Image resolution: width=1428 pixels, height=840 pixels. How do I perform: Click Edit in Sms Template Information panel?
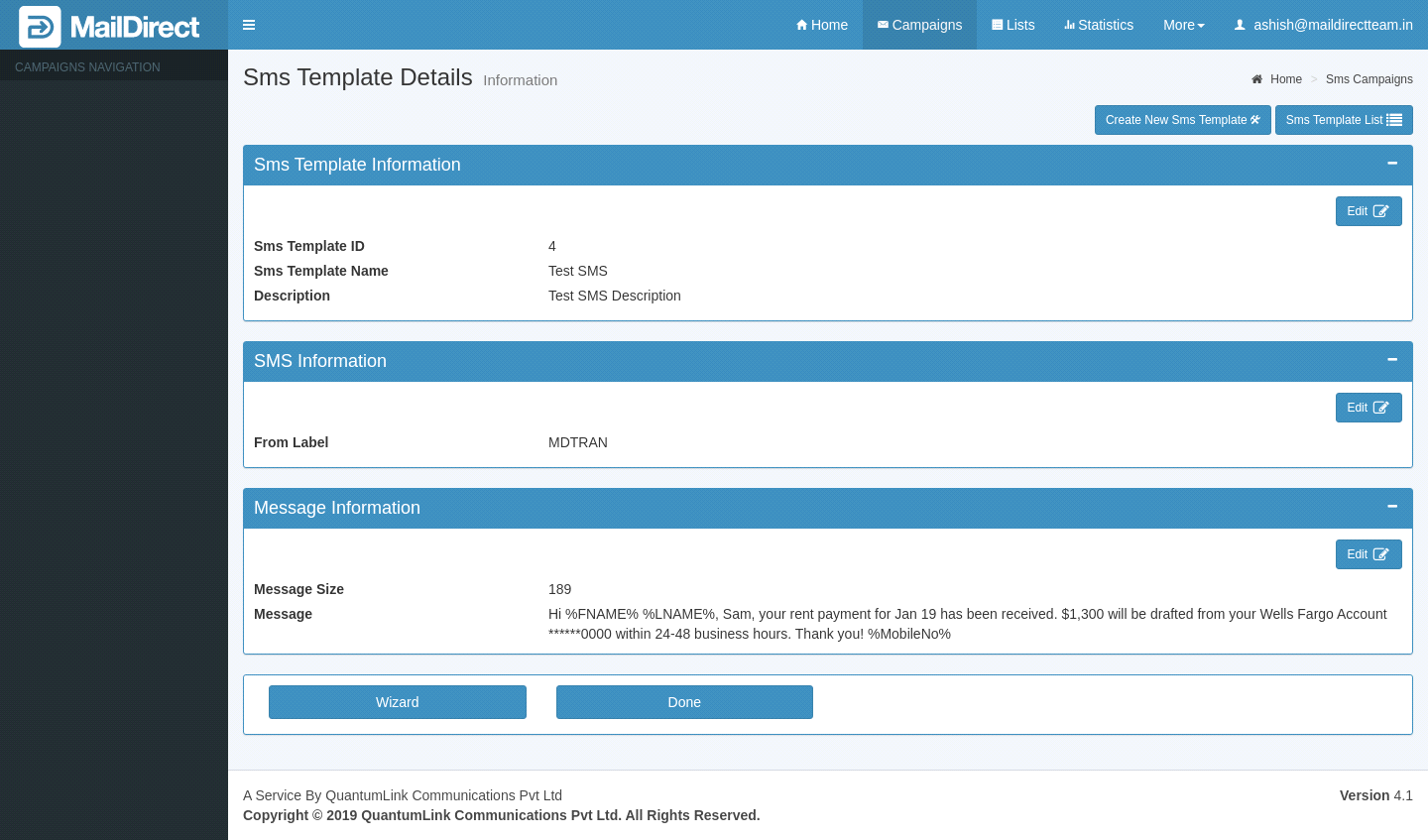pyautogui.click(x=1368, y=211)
